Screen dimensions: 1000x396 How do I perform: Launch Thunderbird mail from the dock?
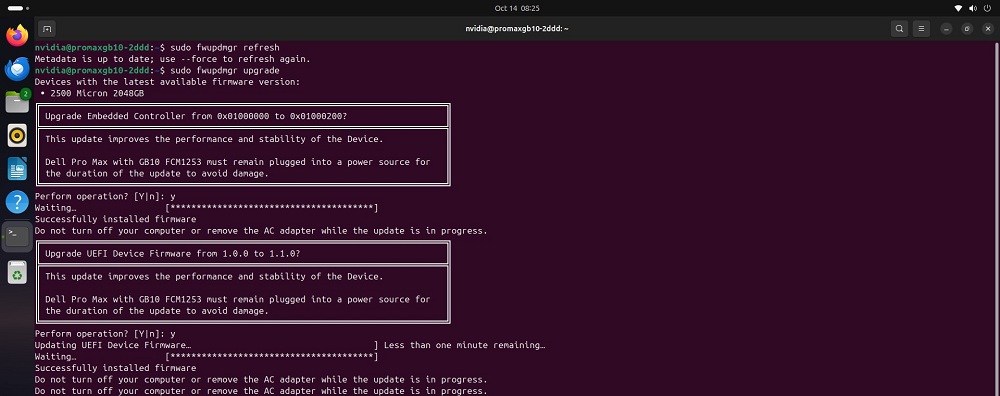17,69
